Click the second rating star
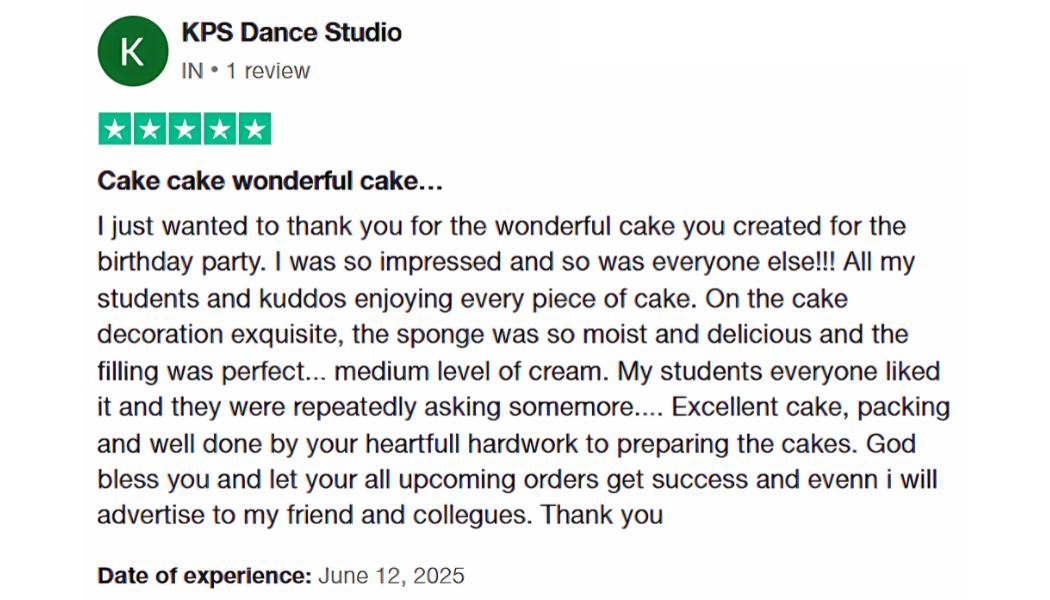Screen dimensions: 1050x600 point(150,129)
